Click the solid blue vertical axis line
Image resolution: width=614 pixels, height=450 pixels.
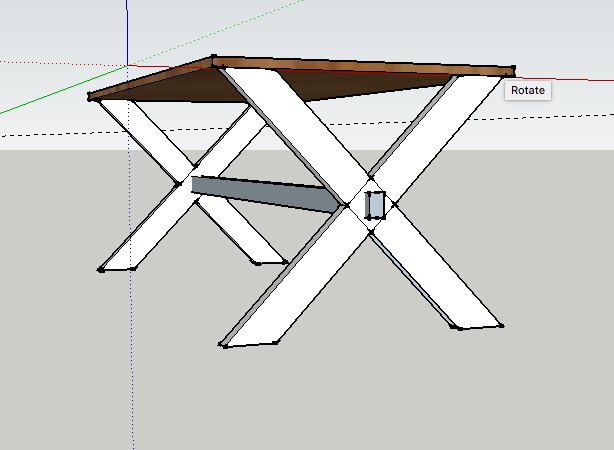coord(127,31)
